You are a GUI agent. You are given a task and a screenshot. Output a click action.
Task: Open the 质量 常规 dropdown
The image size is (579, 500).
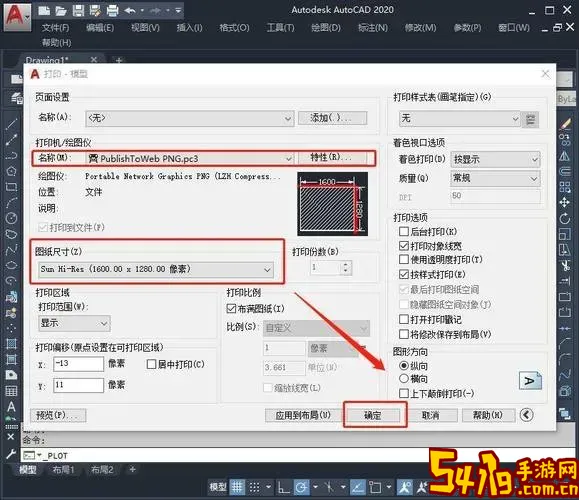(x=495, y=178)
